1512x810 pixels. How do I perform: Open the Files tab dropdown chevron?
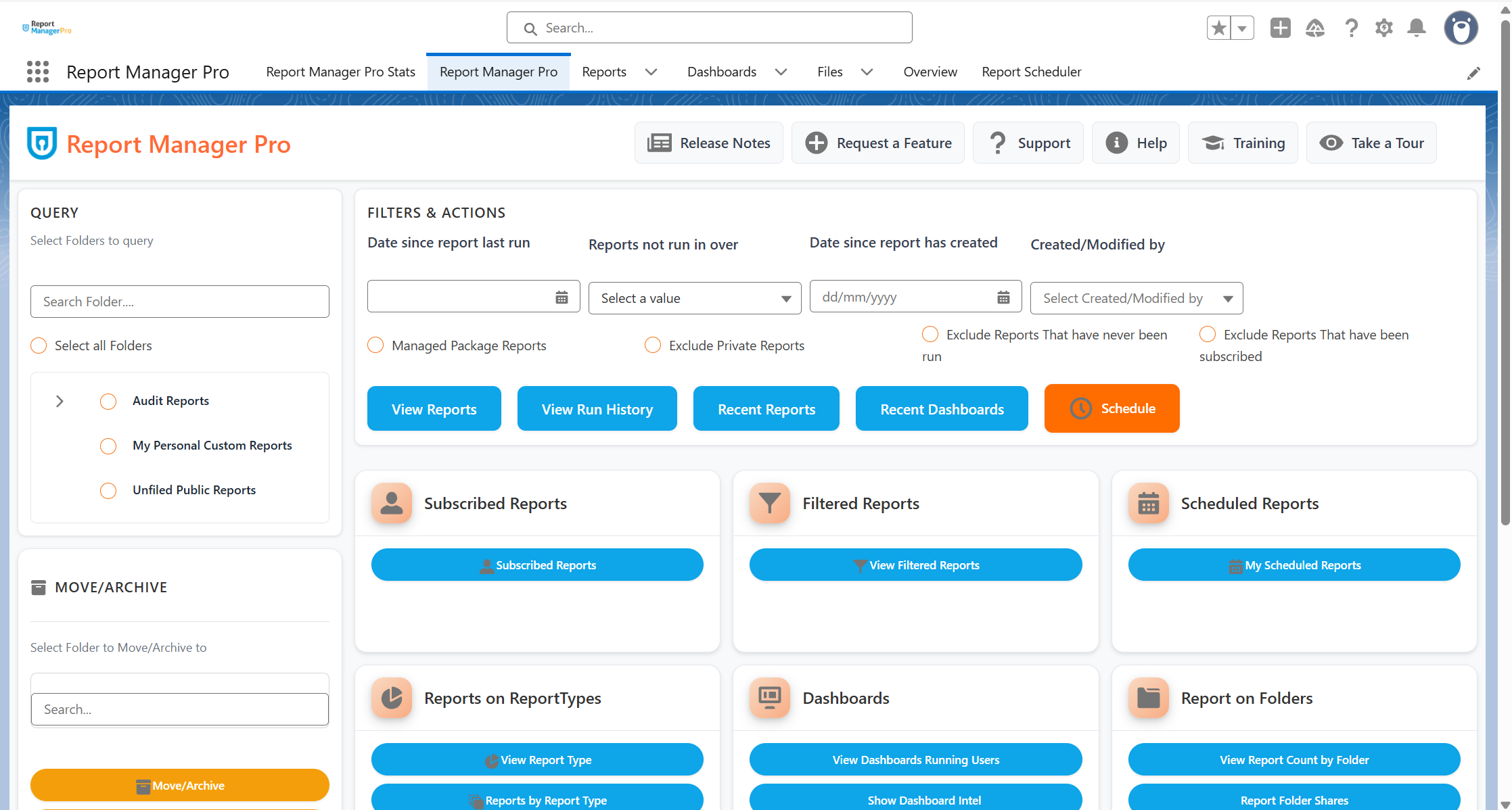867,72
